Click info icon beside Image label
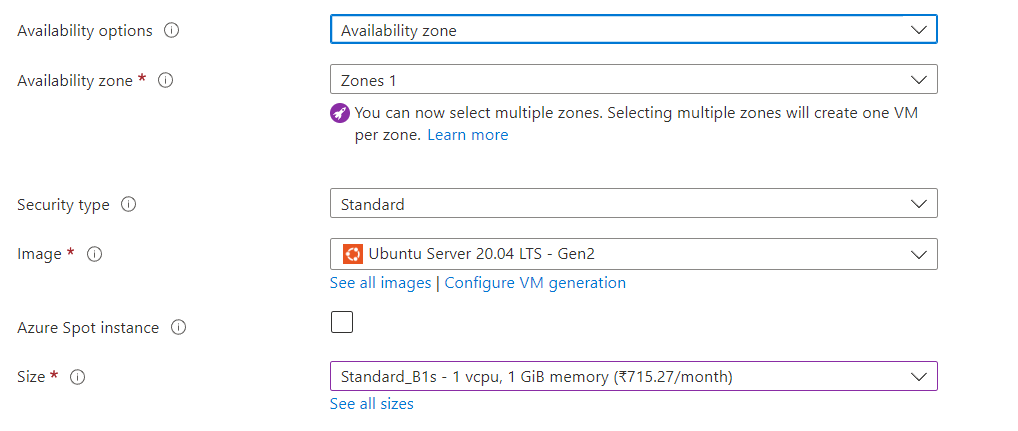 coord(95,254)
